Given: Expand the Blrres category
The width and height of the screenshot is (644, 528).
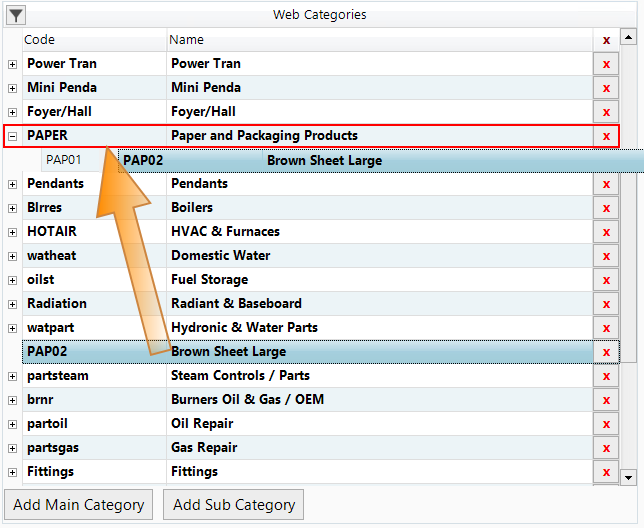Looking at the screenshot, I should click(13, 208).
